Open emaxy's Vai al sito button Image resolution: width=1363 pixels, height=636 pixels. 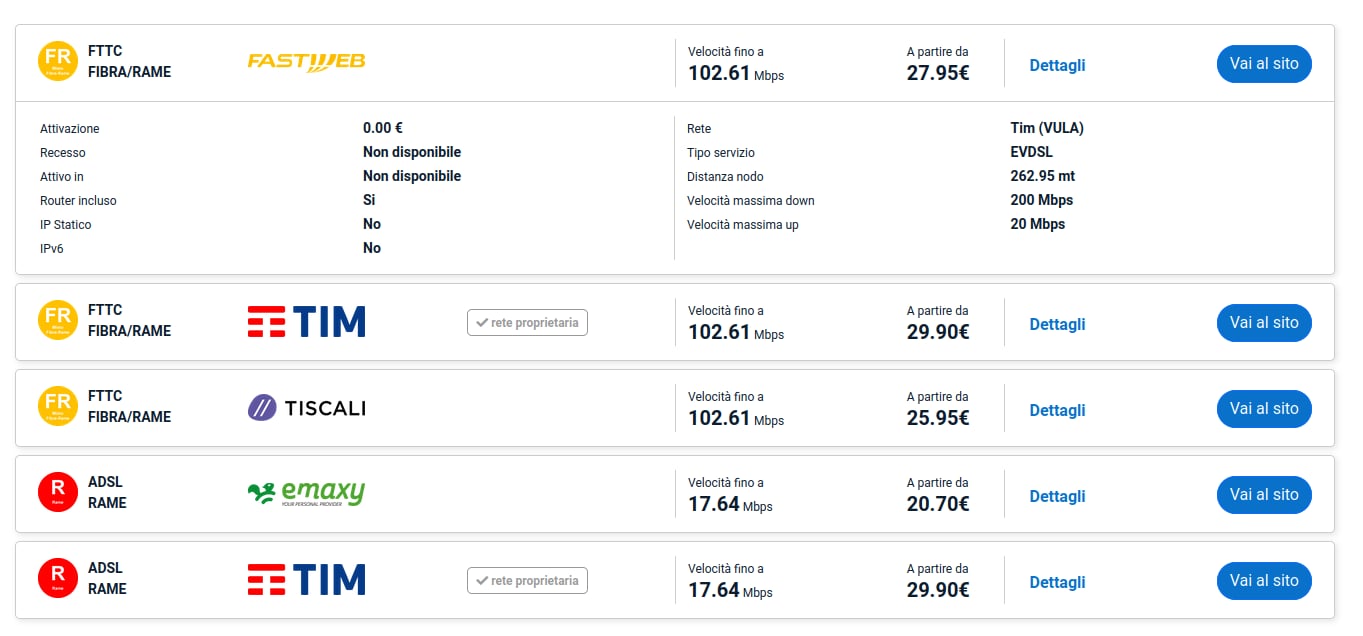[1263, 495]
